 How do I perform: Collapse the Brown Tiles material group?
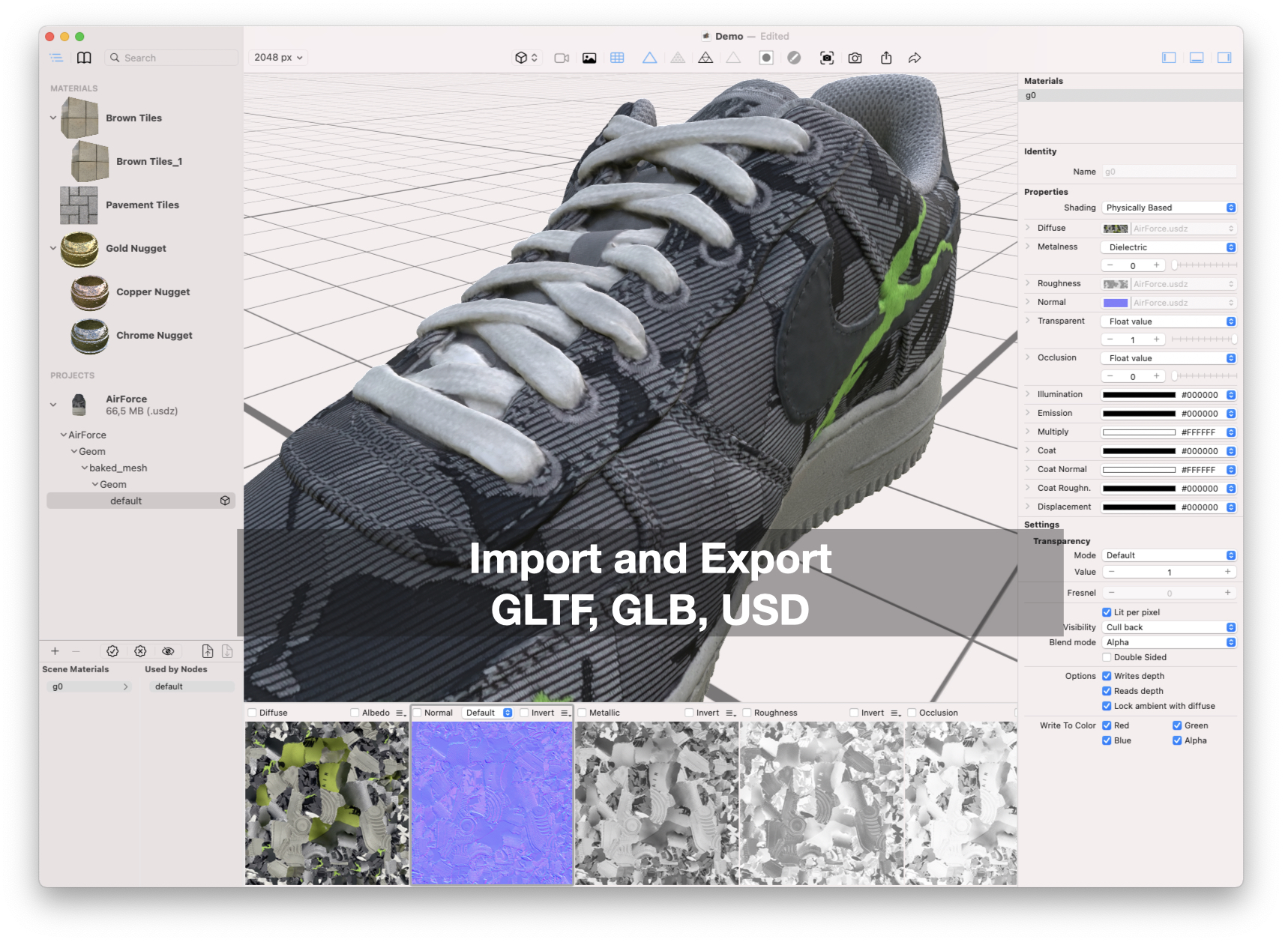click(53, 118)
